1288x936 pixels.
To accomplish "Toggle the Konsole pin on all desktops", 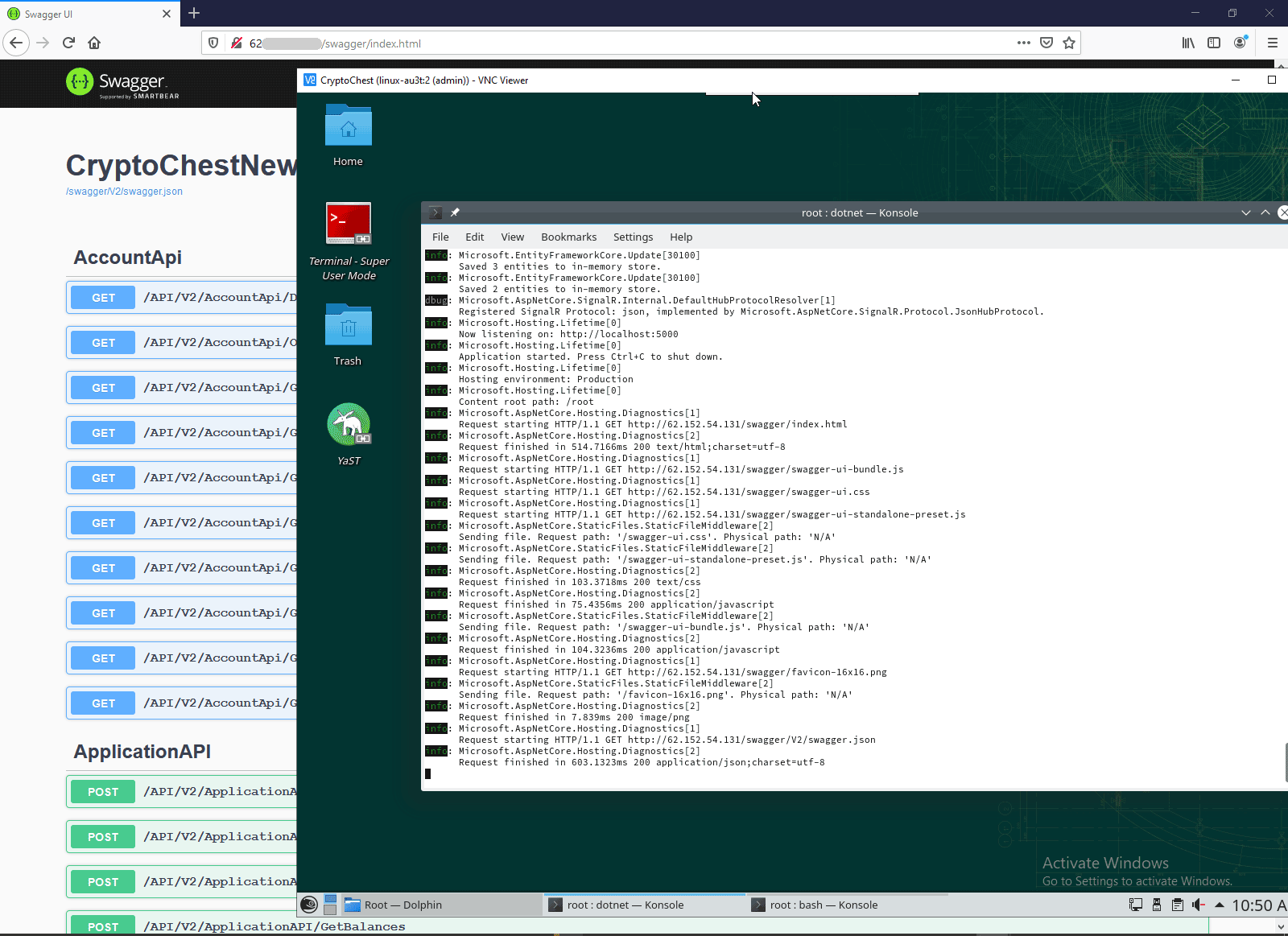I will click(x=455, y=212).
